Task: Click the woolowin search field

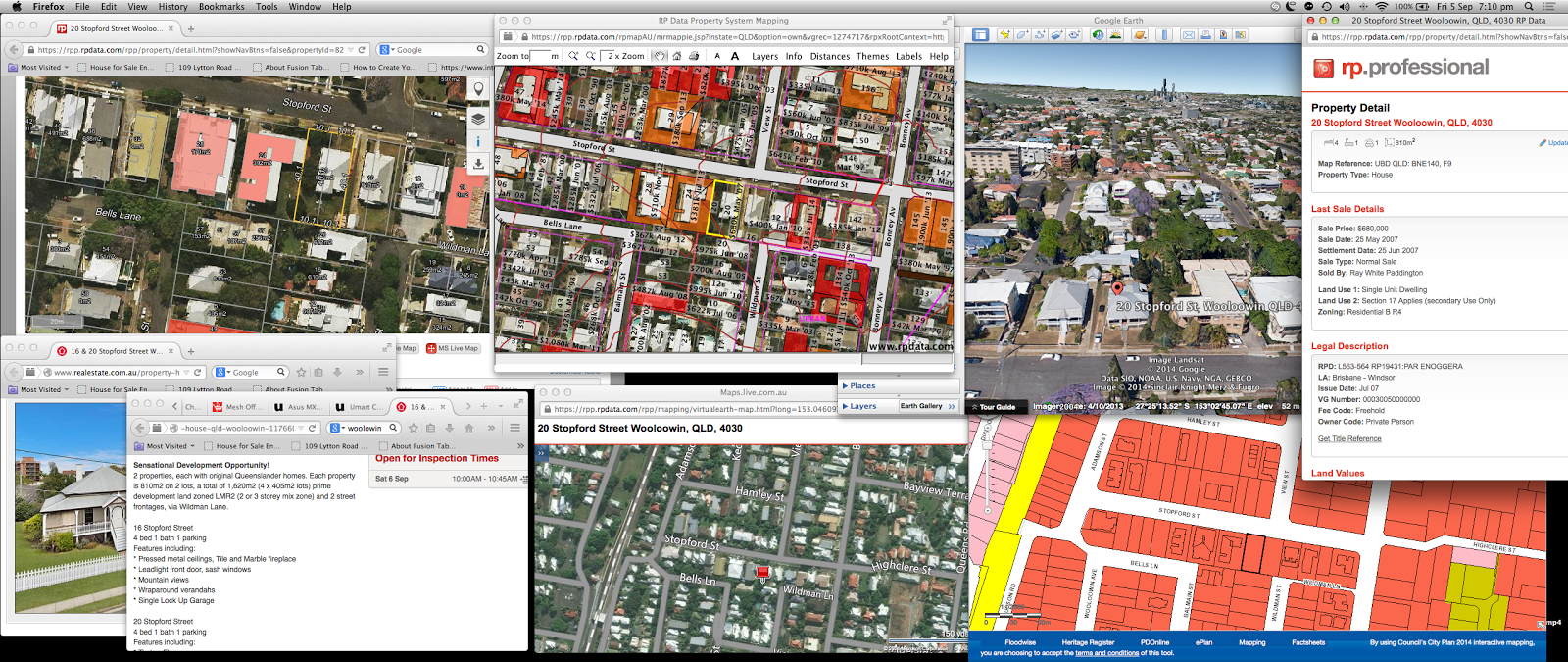Action: (x=365, y=428)
